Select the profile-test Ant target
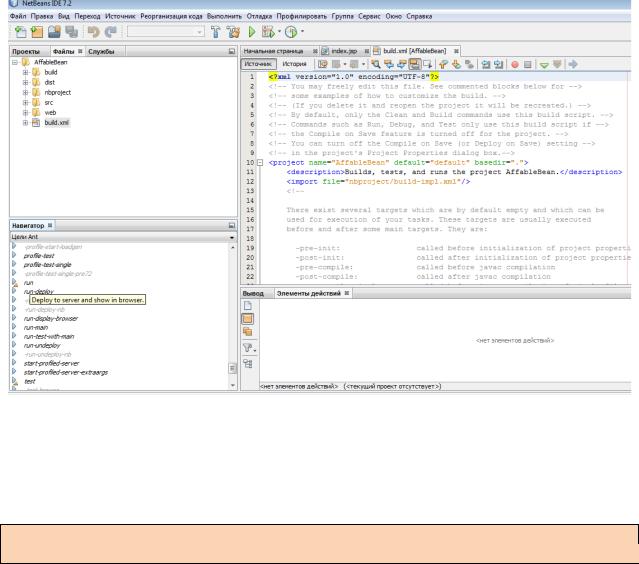The image size is (639, 564). [39, 256]
